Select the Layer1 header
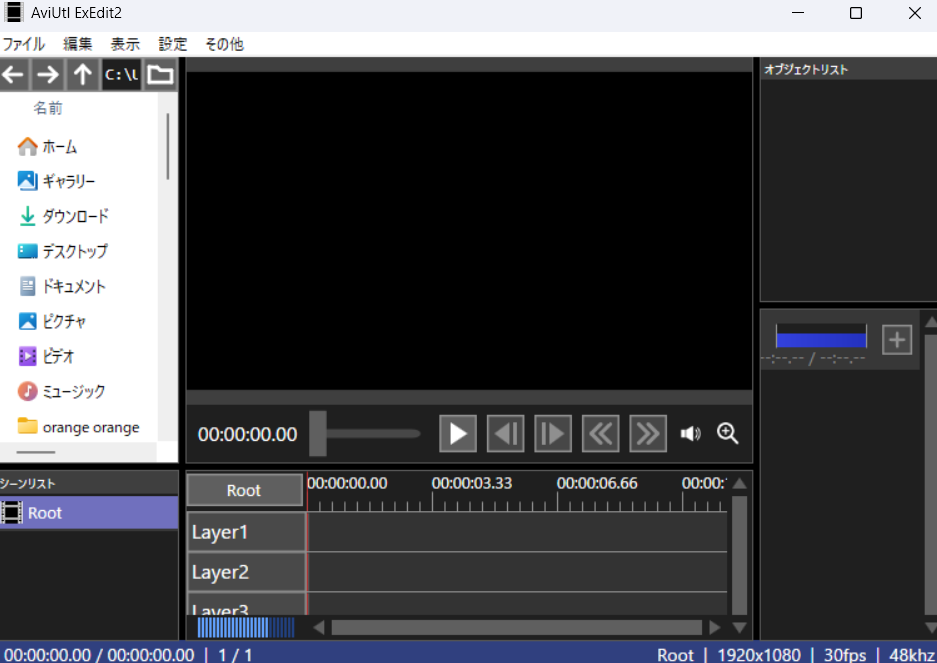The width and height of the screenshot is (937, 663). click(x=246, y=532)
